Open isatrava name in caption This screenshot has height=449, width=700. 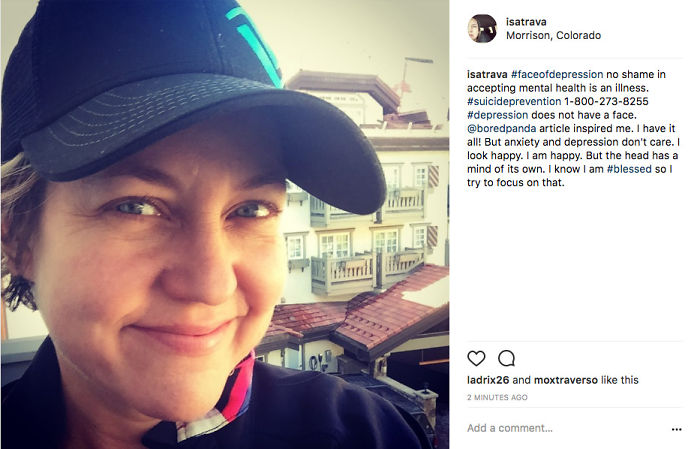pos(487,74)
